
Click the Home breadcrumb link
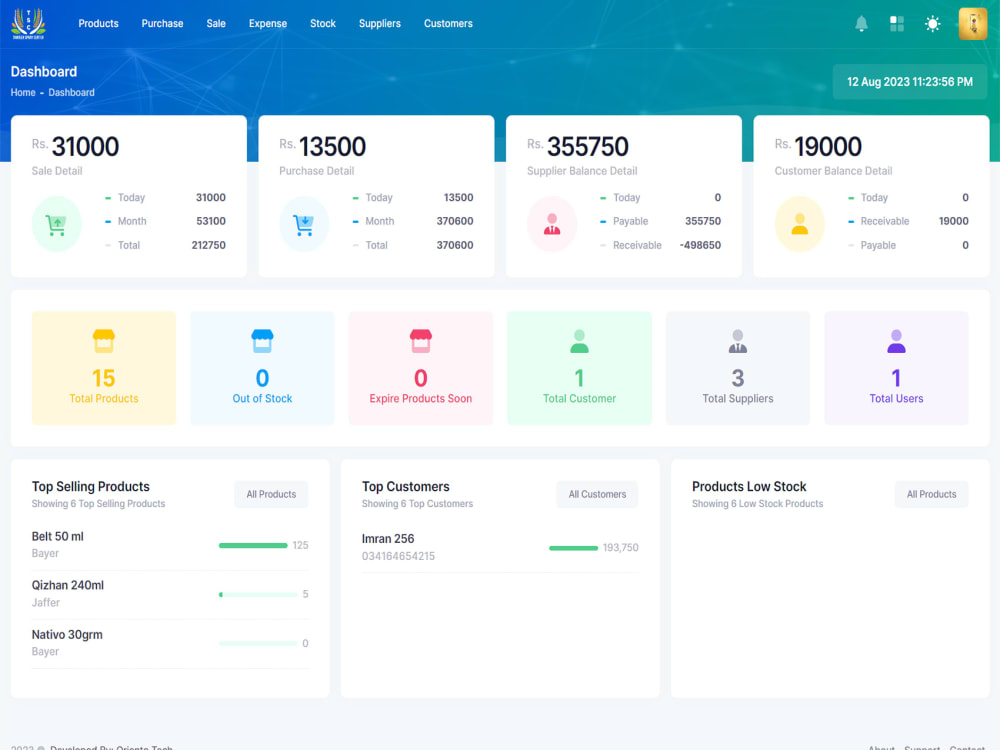[23, 92]
